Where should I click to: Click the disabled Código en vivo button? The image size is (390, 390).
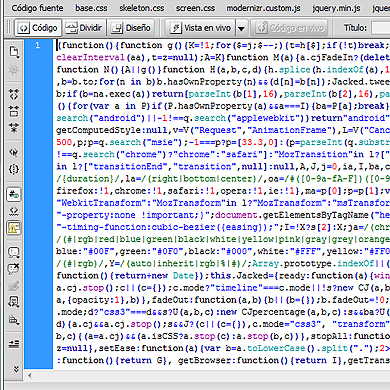point(289,28)
